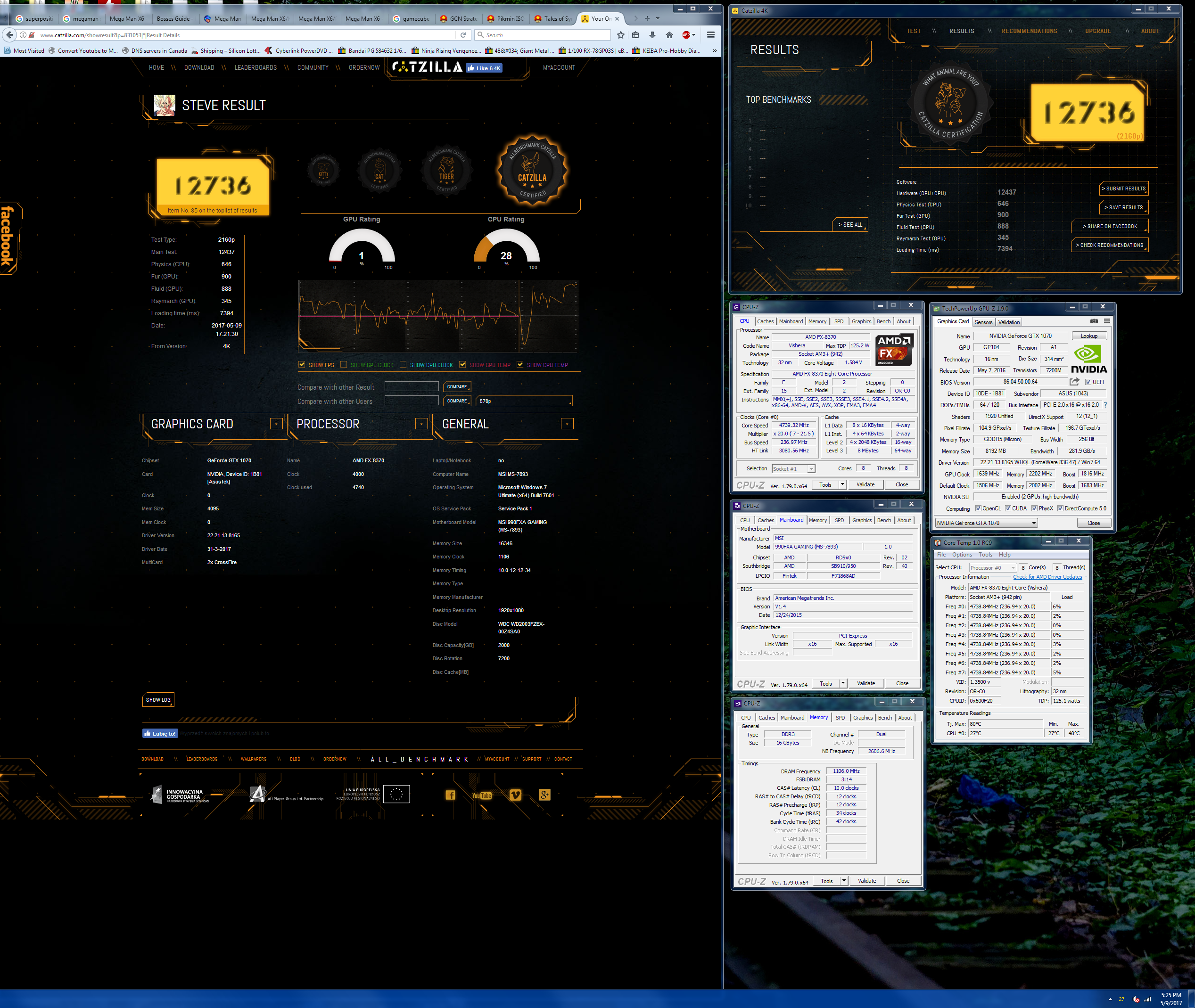Toggle SHOW FPS checkbox
1195x1008 pixels.
(x=302, y=365)
